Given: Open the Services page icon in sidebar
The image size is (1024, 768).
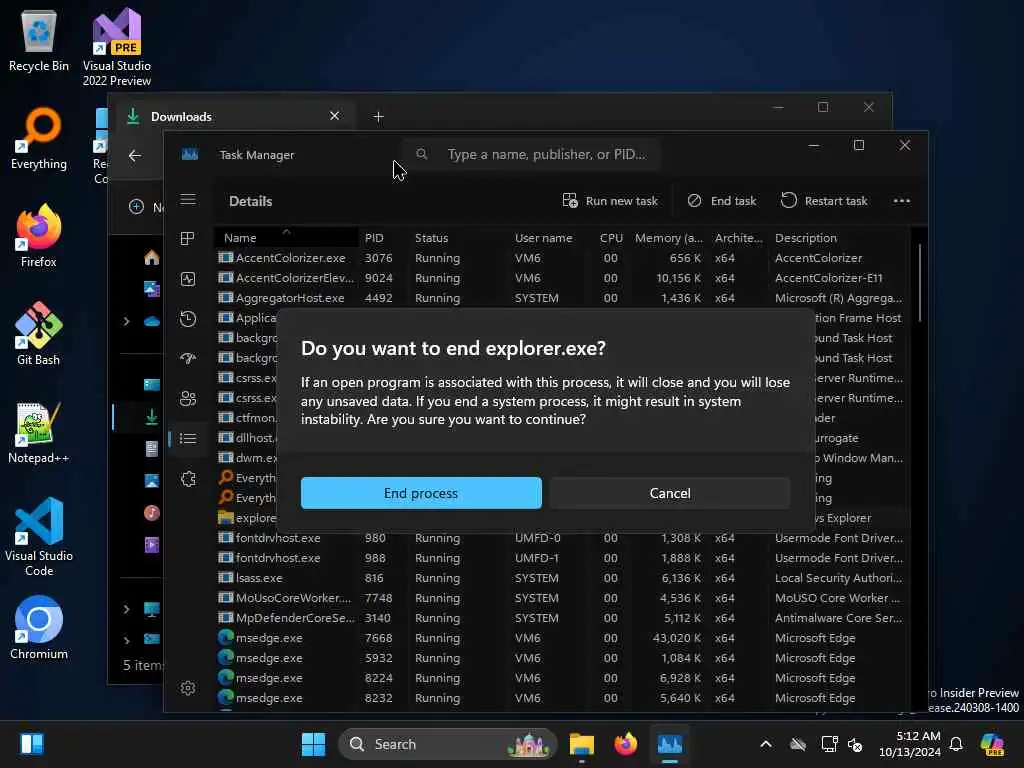Looking at the screenshot, I should coord(188,479).
